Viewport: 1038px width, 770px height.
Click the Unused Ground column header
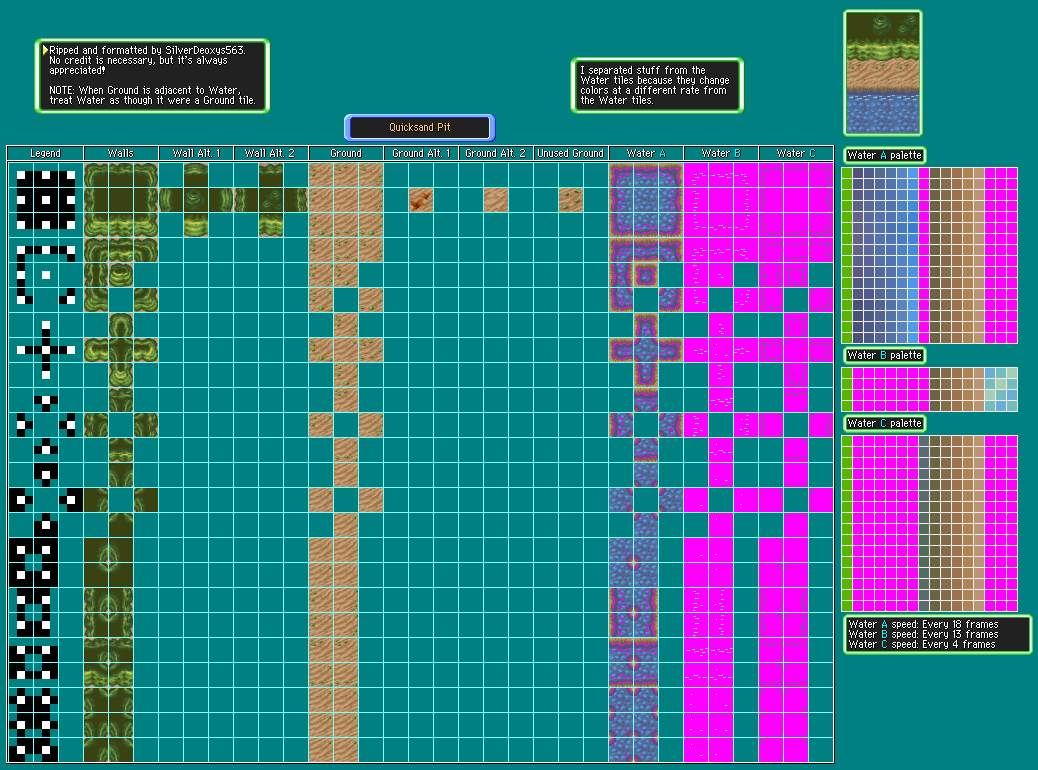pos(571,153)
